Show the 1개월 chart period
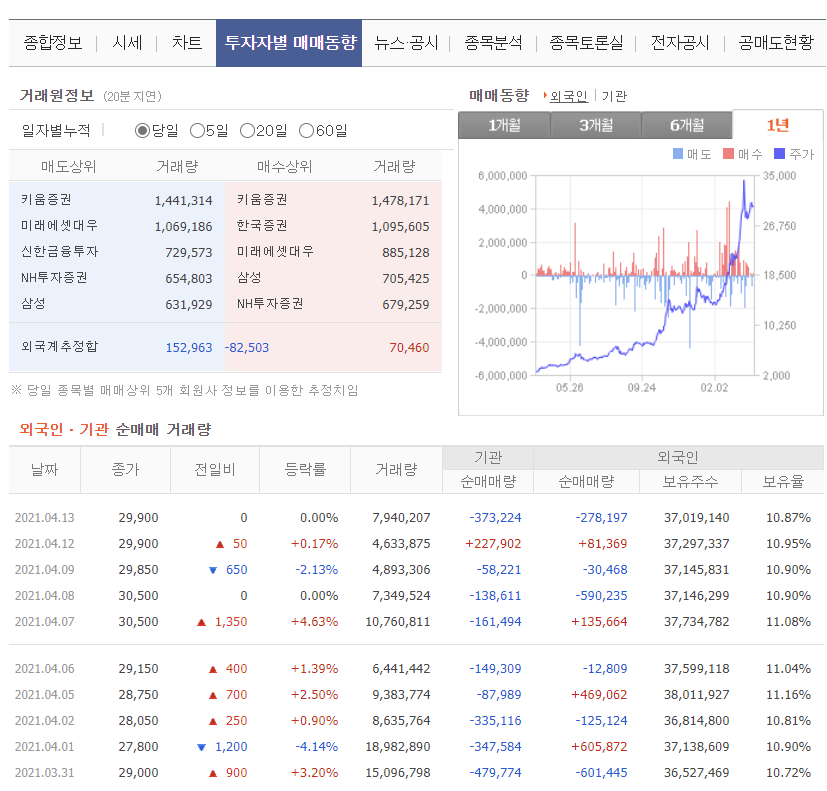The height and width of the screenshot is (791, 827). pyautogui.click(x=504, y=126)
